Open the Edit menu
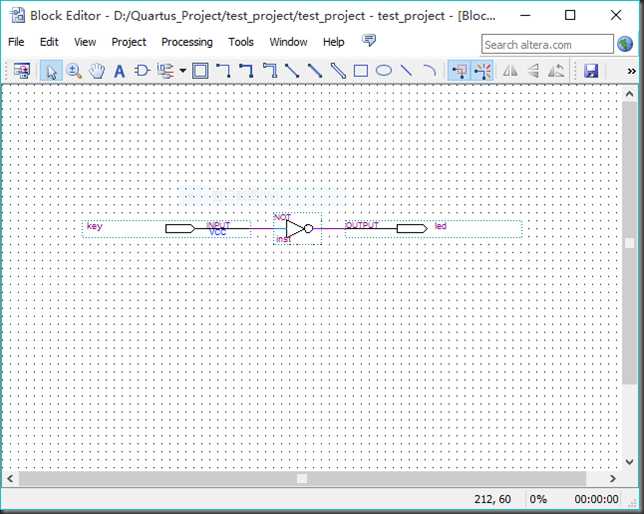The width and height of the screenshot is (644, 514). click(x=49, y=42)
